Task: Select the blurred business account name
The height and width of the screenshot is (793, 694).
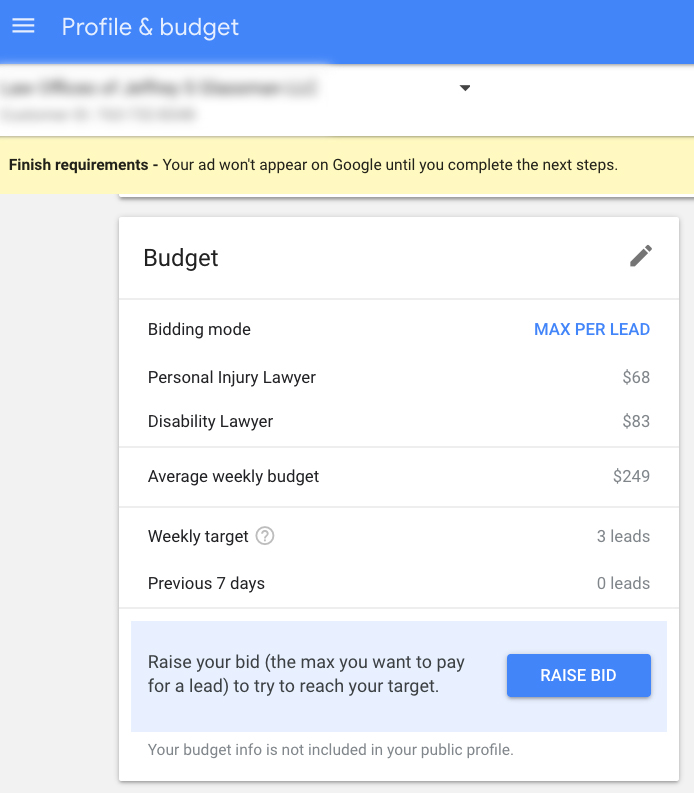Action: (x=160, y=88)
